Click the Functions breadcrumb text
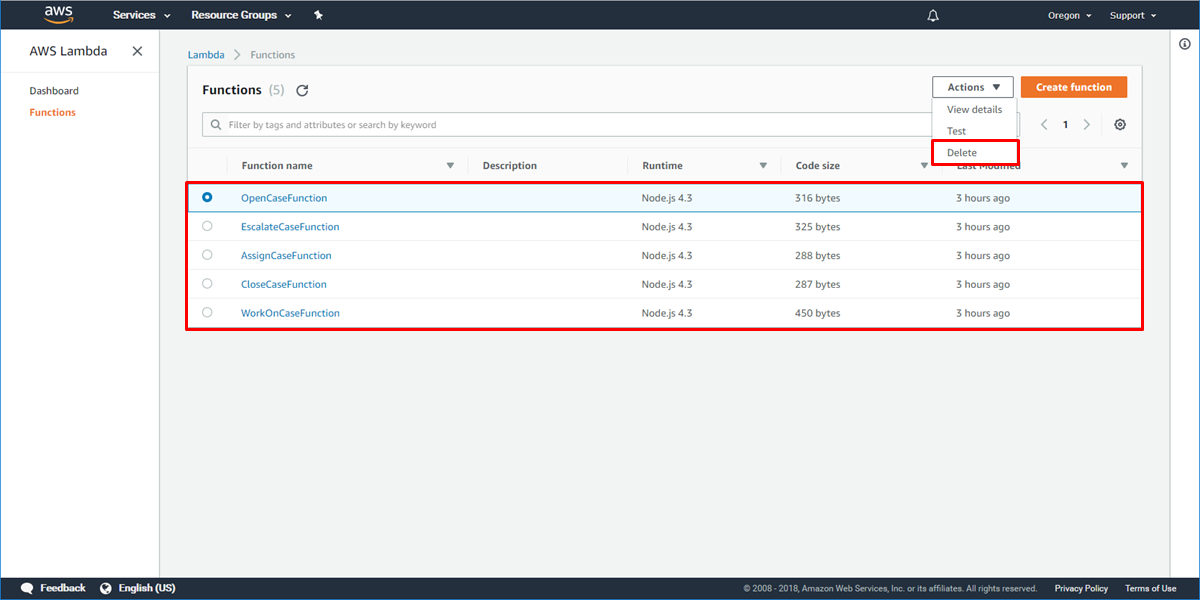Image resolution: width=1200 pixels, height=600 pixels. coord(272,55)
